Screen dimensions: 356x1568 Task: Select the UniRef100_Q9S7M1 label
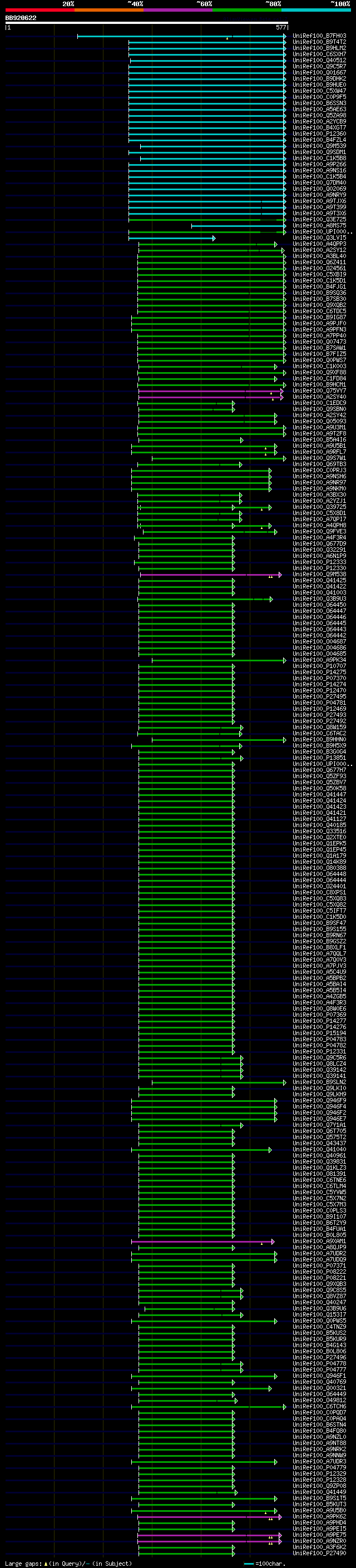point(319,458)
